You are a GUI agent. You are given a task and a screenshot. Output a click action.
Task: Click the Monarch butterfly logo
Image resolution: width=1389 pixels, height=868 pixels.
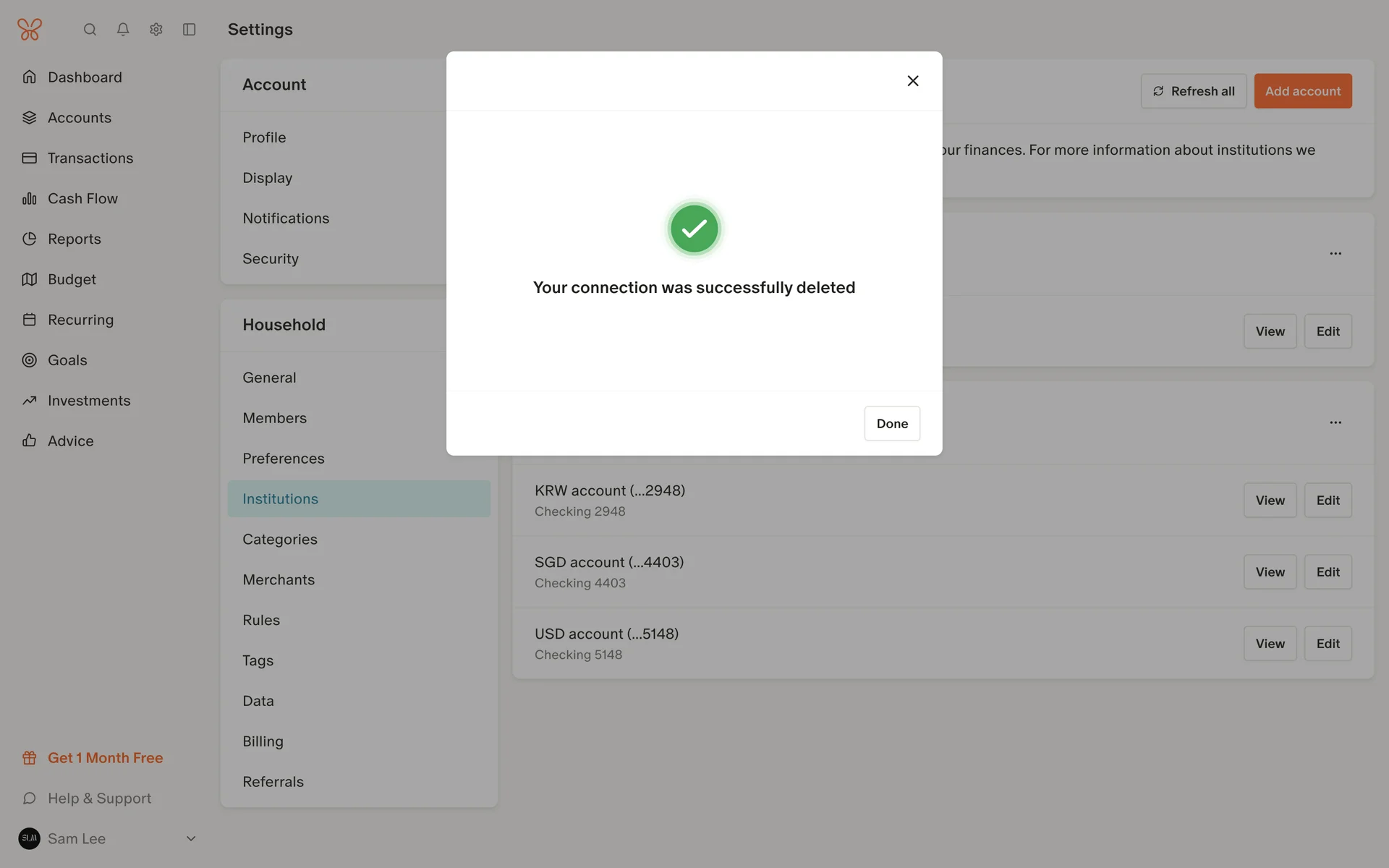coord(30,30)
